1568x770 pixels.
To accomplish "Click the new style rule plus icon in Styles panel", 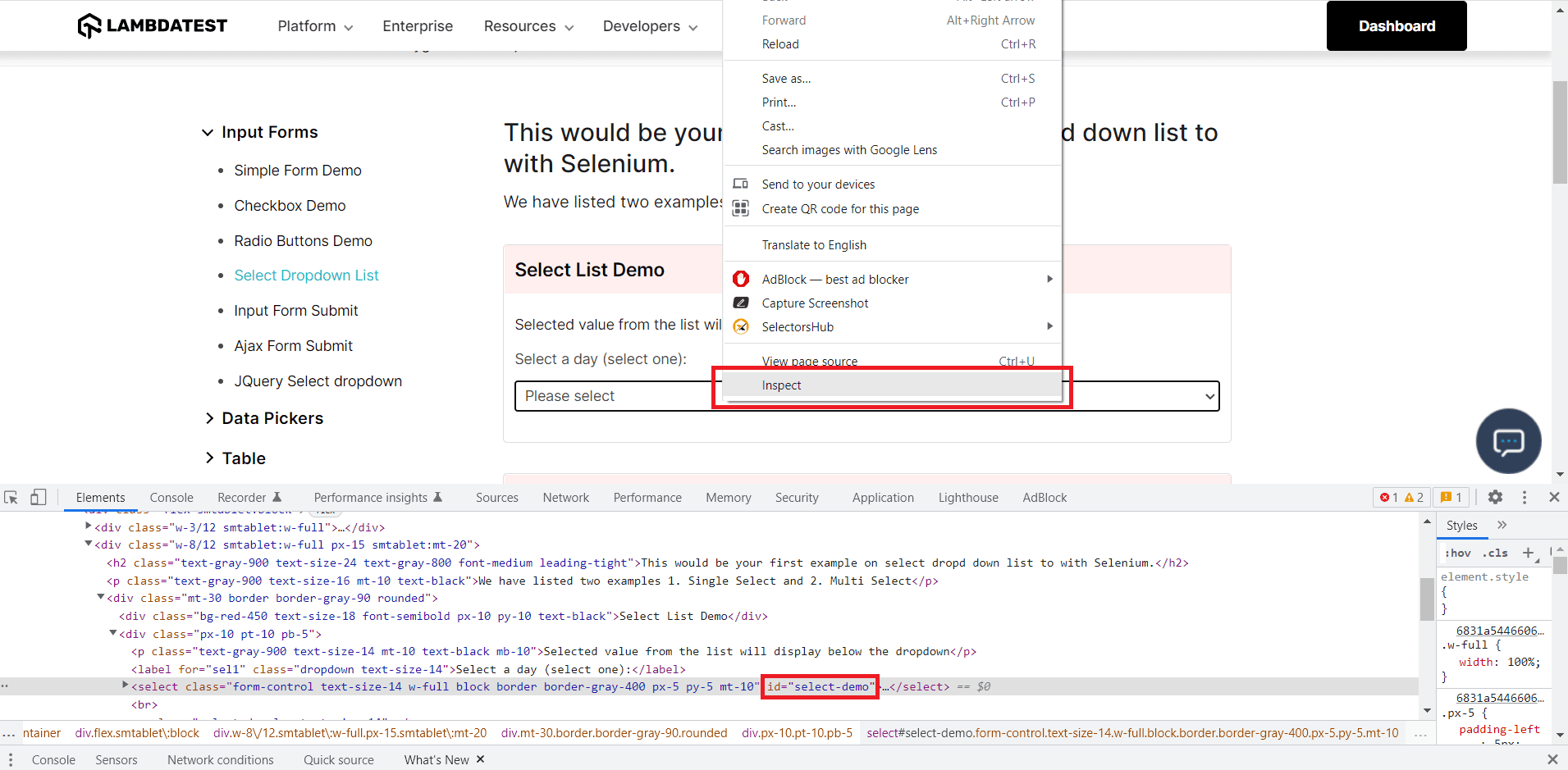I will coord(1529,554).
